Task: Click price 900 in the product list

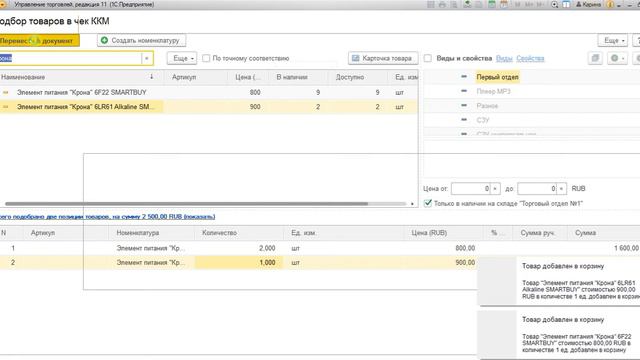Action: [255, 107]
